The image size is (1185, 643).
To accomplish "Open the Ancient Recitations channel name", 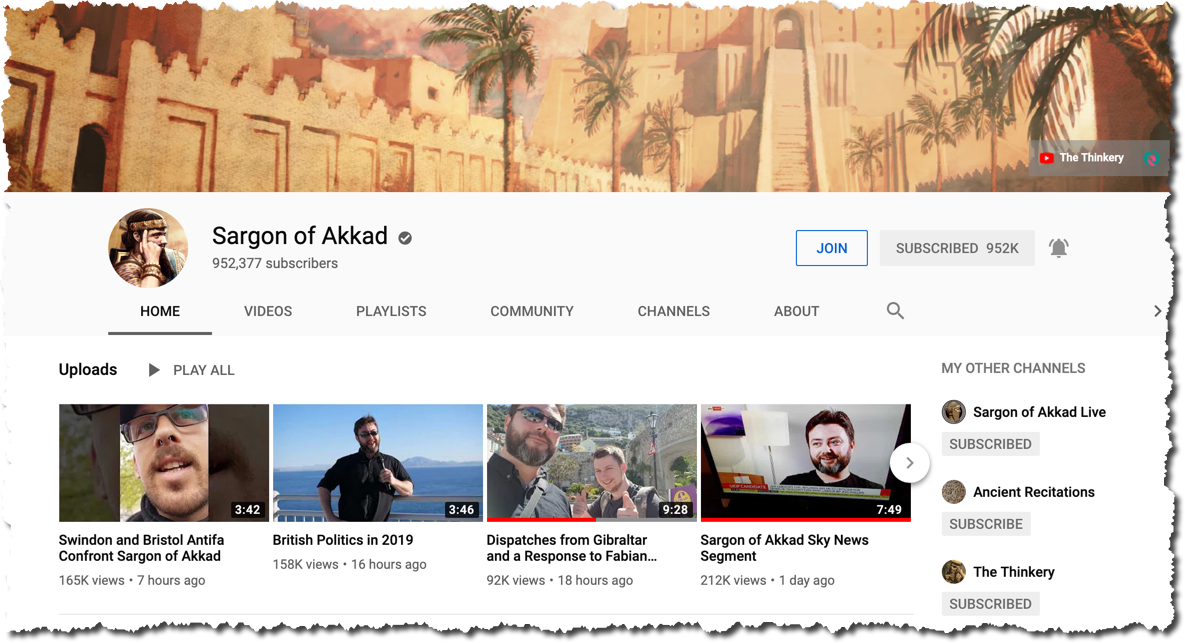I will pos(1034,492).
